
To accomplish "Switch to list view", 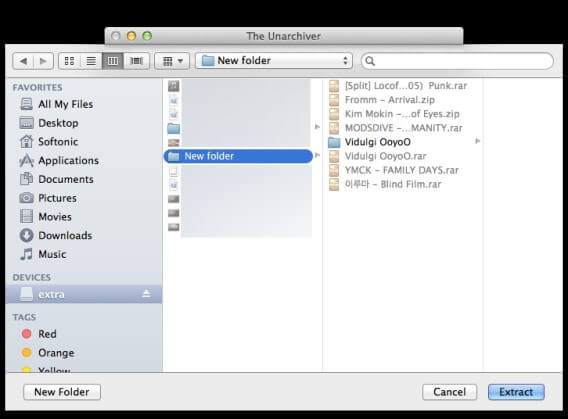I will coord(91,61).
